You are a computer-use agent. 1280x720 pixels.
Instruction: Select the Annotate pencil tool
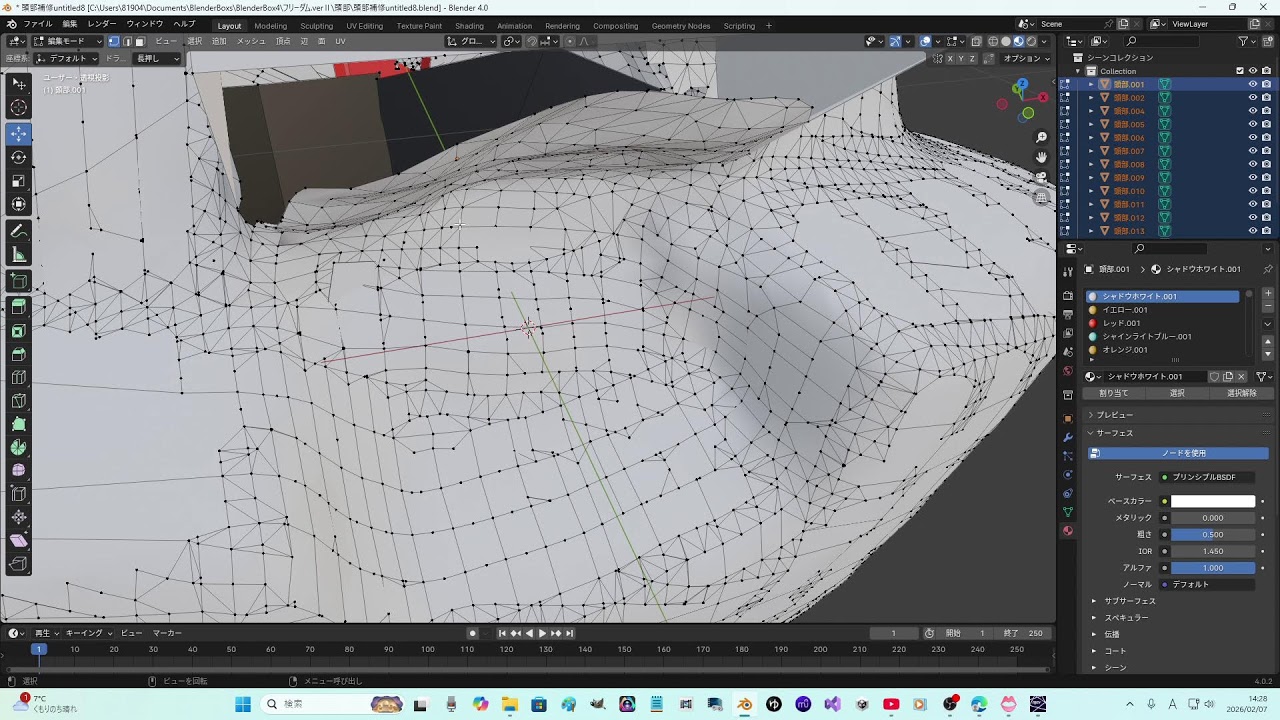19,232
